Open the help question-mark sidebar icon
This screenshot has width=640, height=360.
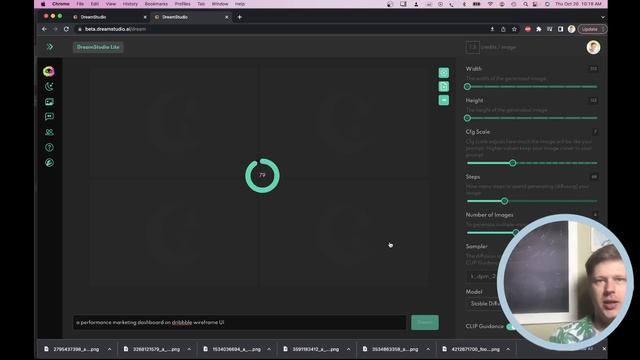[x=49, y=147]
